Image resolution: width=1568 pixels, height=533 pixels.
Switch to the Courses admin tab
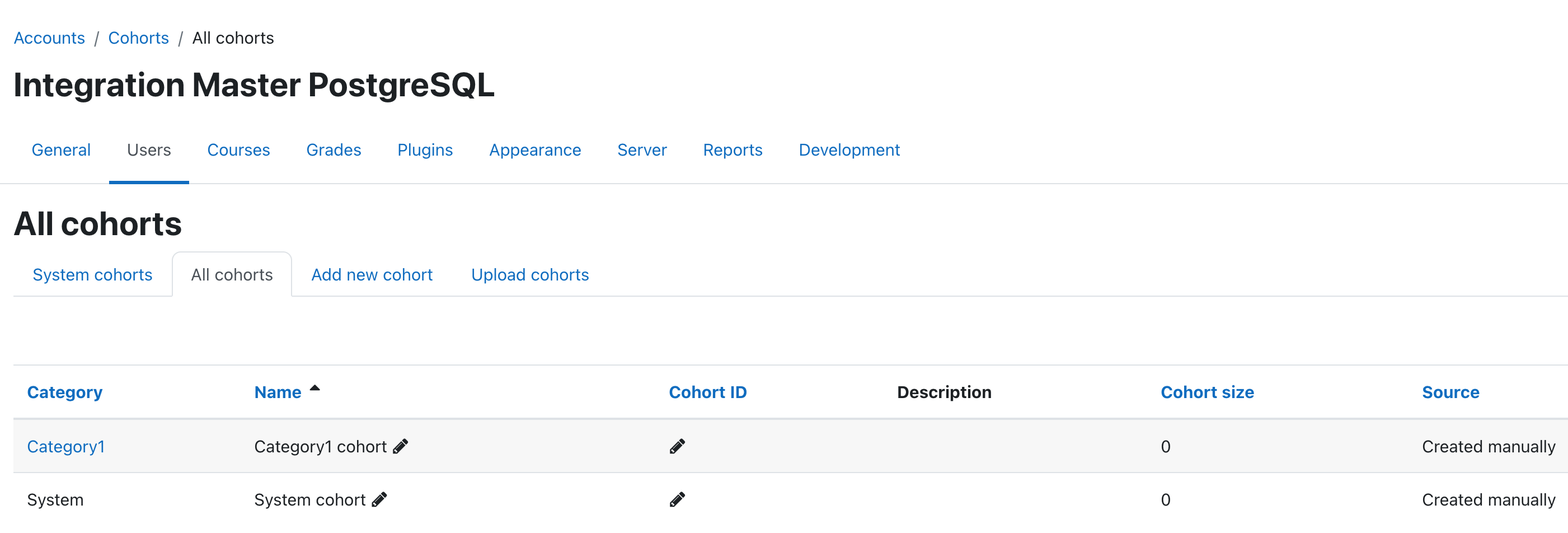point(238,150)
